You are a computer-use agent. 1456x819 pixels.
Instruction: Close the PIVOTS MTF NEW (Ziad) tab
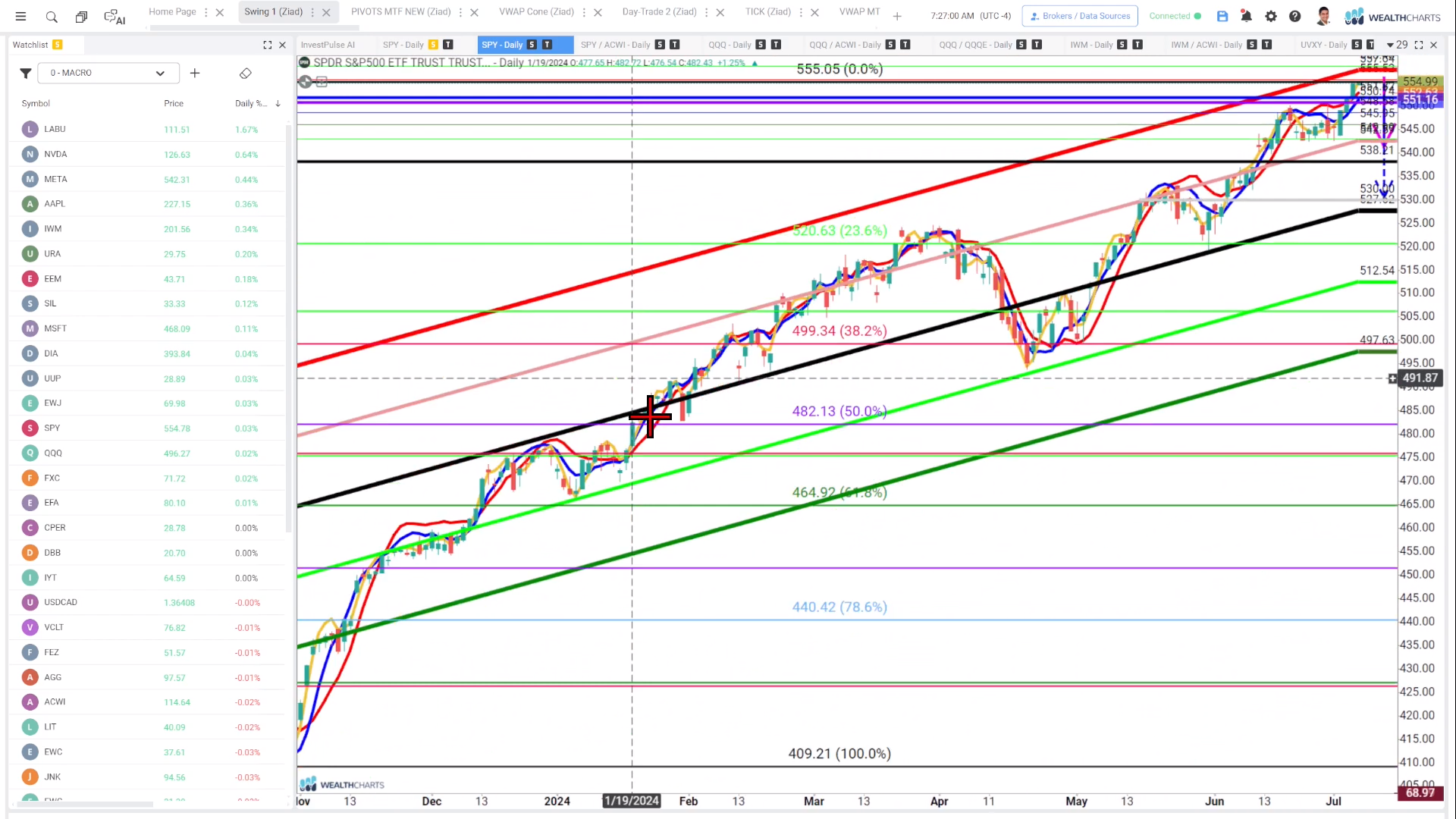[475, 13]
